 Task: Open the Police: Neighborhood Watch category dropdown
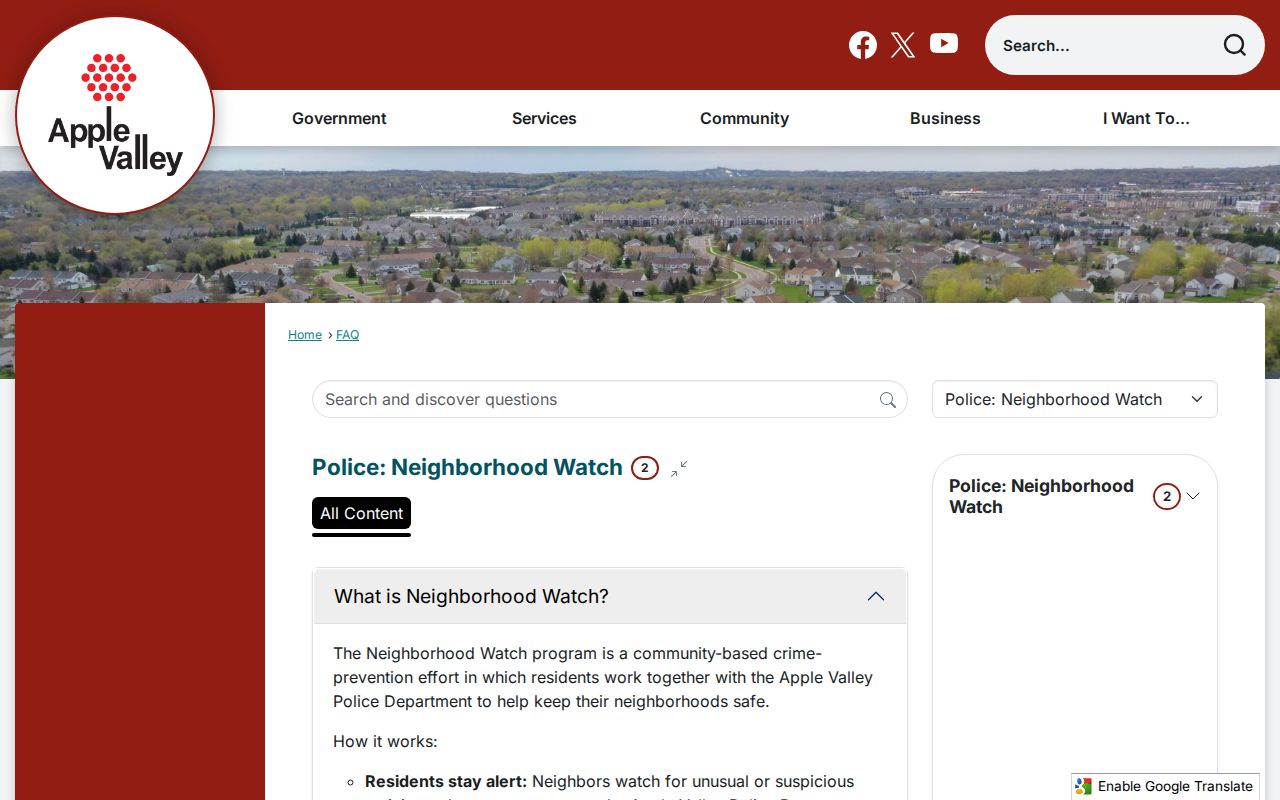[x=1075, y=399]
